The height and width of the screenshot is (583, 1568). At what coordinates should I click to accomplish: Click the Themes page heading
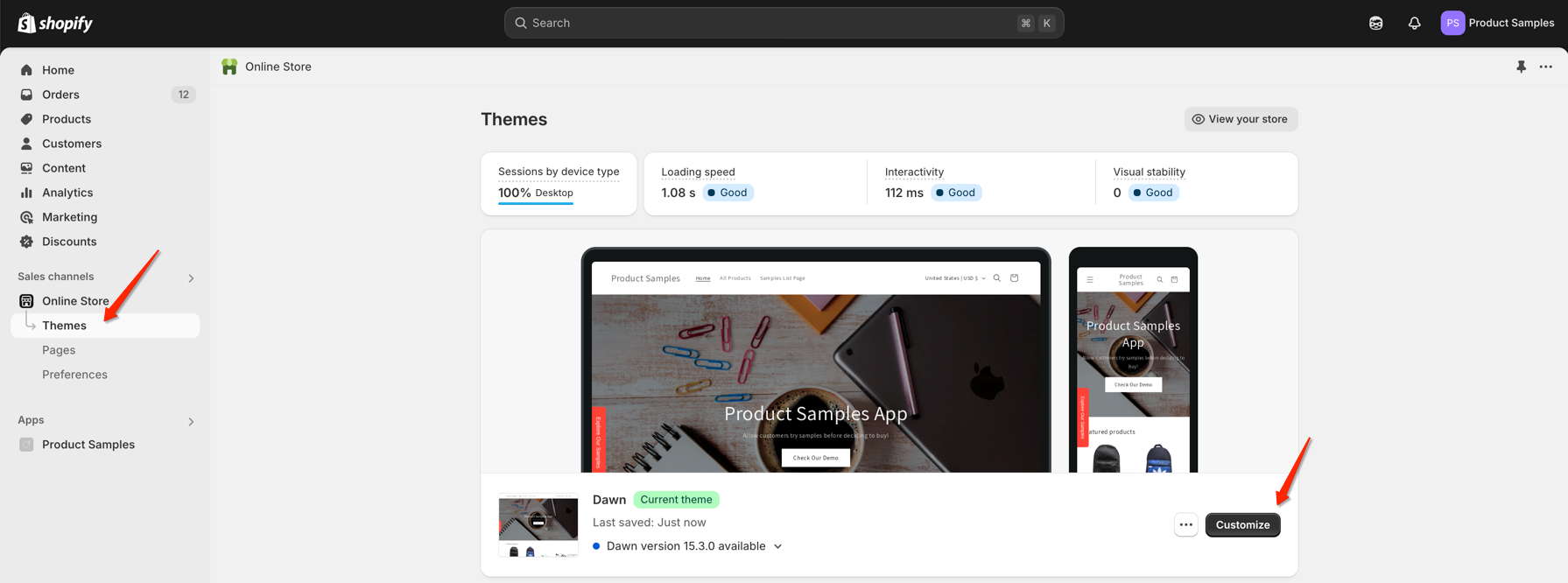click(x=514, y=119)
